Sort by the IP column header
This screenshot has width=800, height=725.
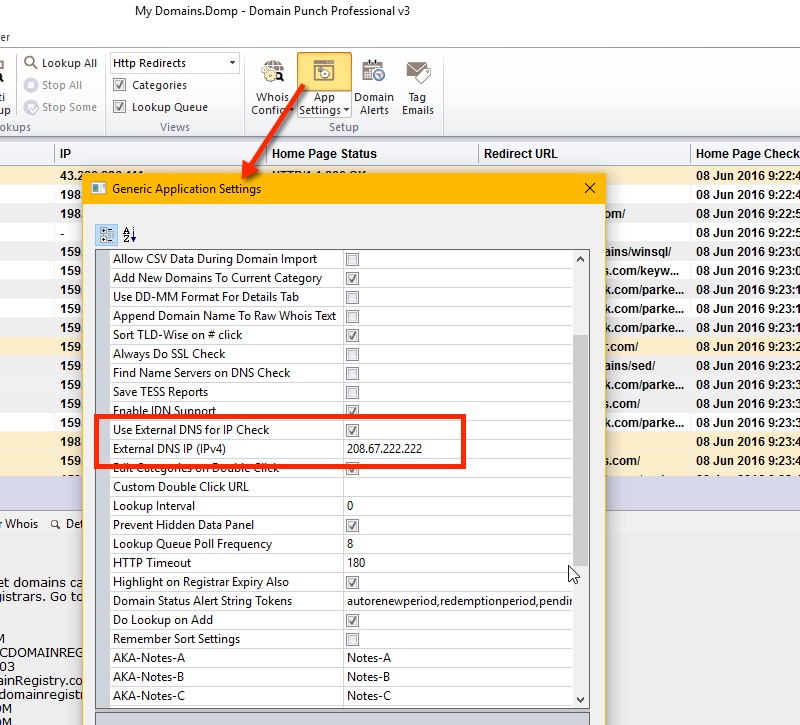[x=160, y=154]
